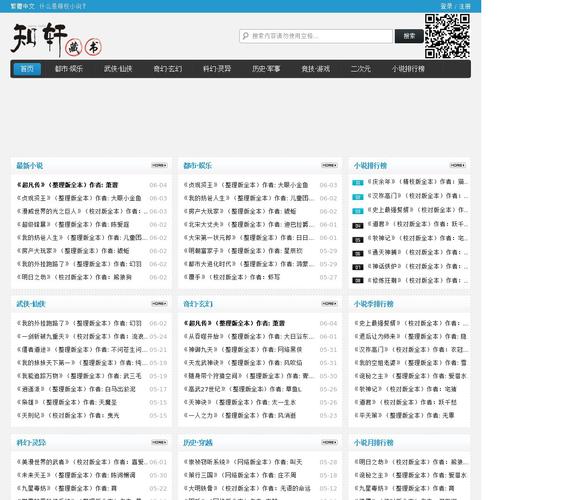The height and width of the screenshot is (500, 564).
Task: Open 《我的空姐老婆》 in the 小说季排行榜 list
Action: tap(410, 363)
